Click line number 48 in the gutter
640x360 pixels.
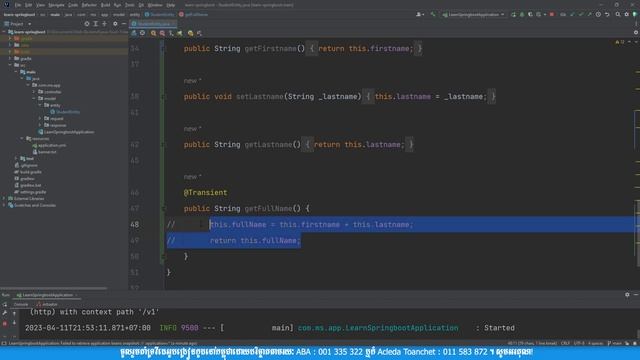tap(135, 224)
